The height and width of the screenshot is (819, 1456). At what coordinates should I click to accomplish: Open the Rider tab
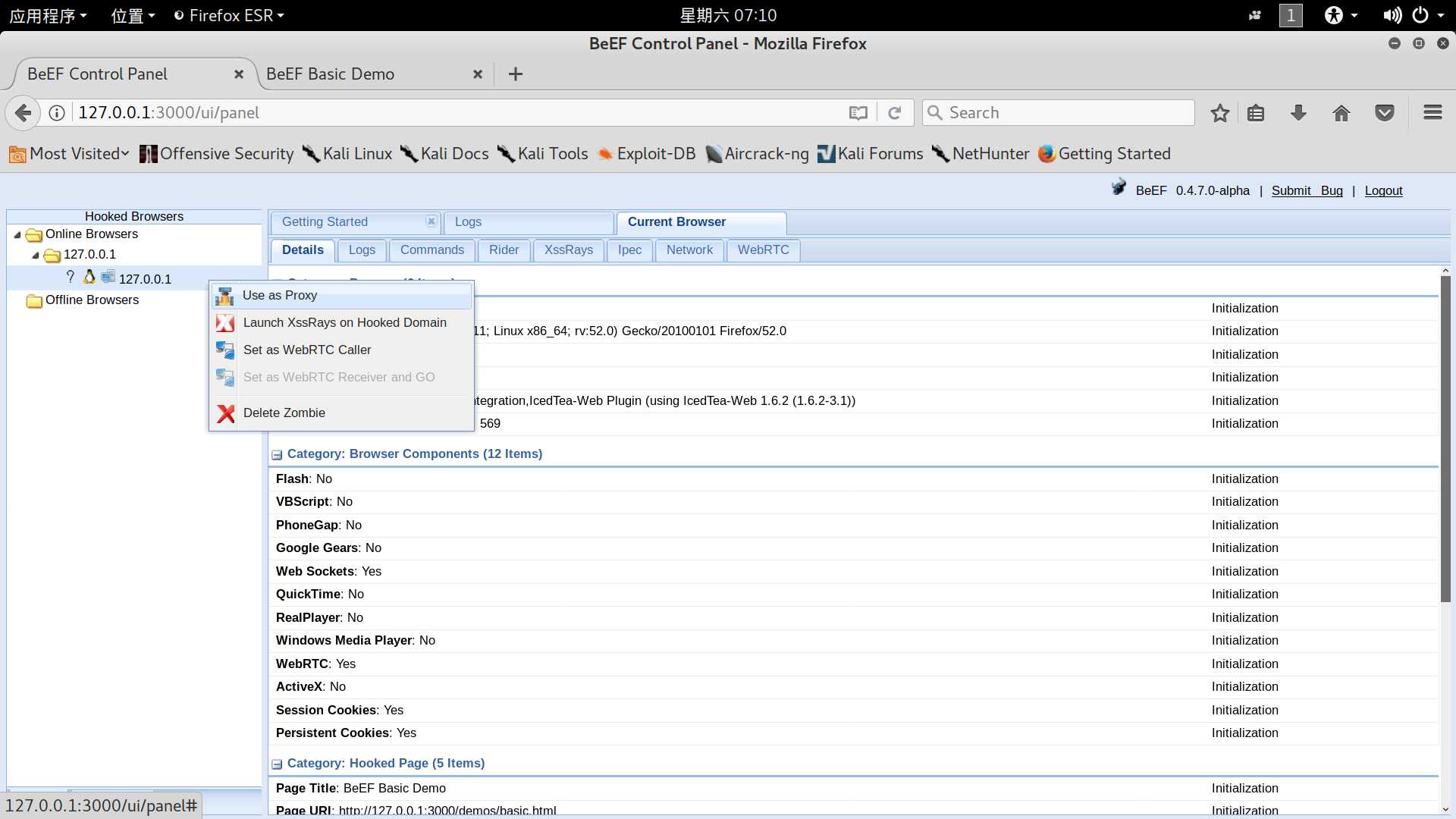click(504, 250)
